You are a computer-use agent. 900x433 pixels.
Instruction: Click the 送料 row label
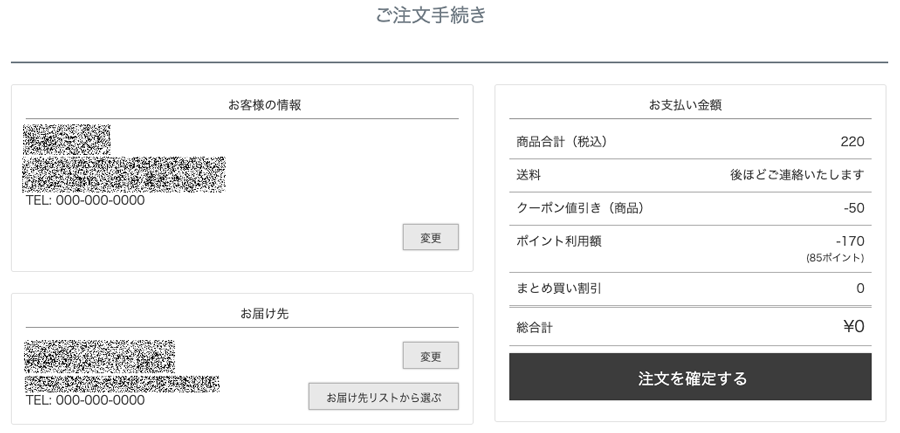click(528, 175)
